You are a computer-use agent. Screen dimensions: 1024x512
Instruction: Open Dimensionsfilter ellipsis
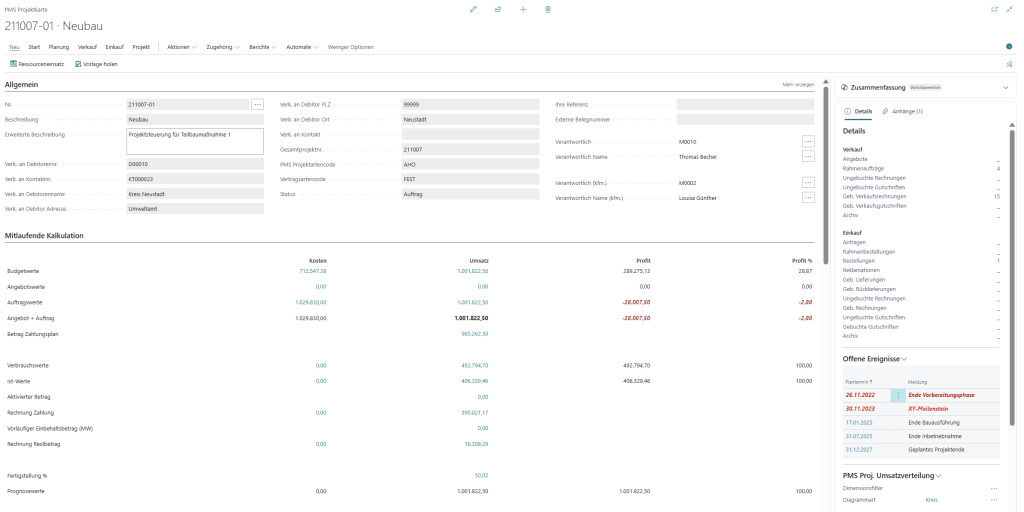point(994,488)
